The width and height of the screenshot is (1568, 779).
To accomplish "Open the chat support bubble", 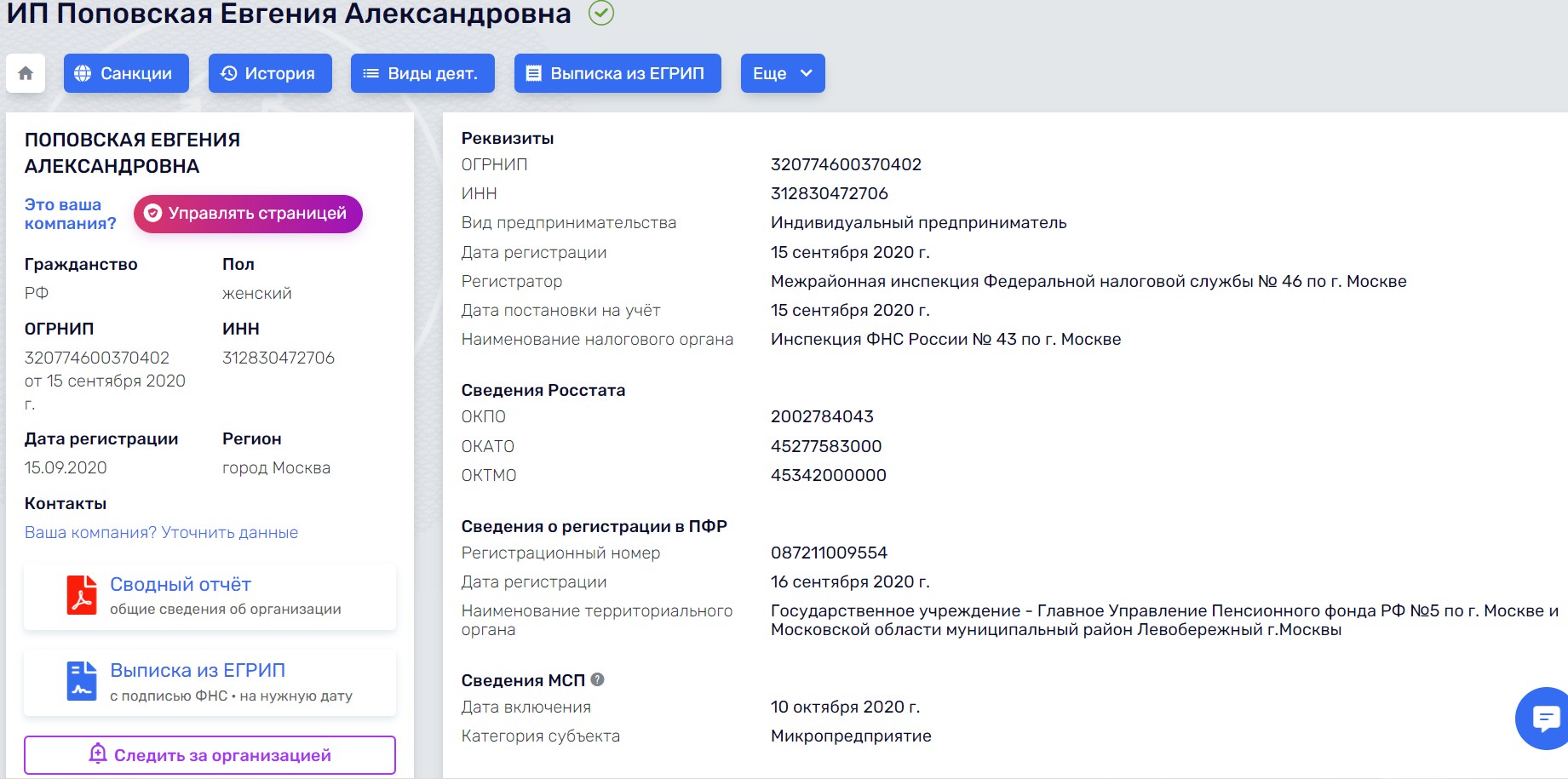I will coord(1545,719).
